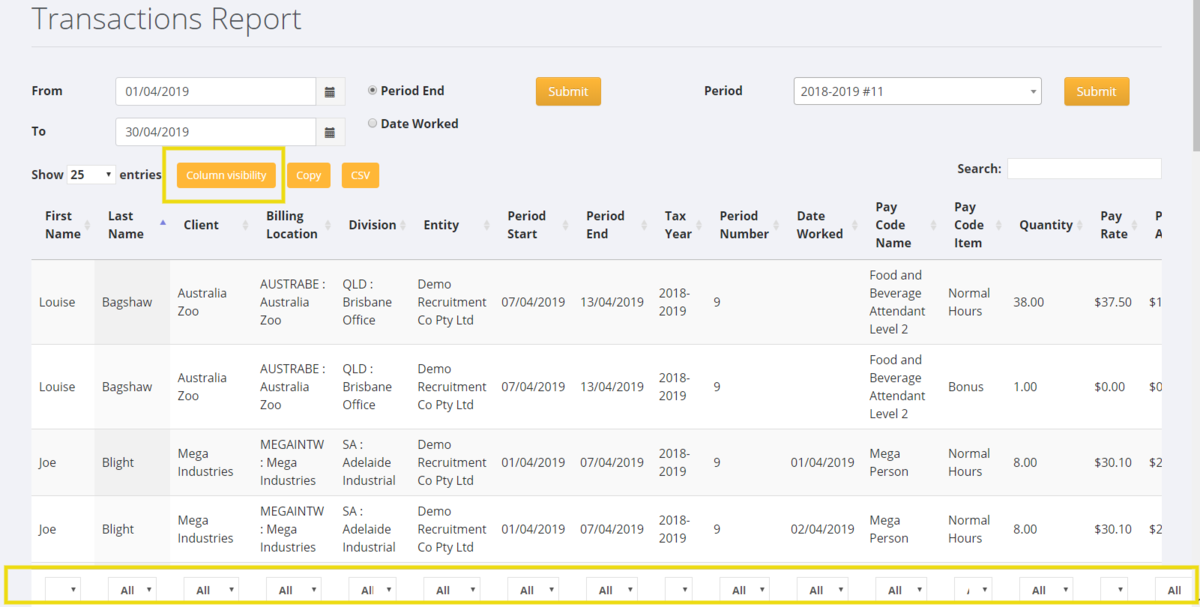The image size is (1200, 607).
Task: Click inside the Search field
Action: click(1084, 168)
